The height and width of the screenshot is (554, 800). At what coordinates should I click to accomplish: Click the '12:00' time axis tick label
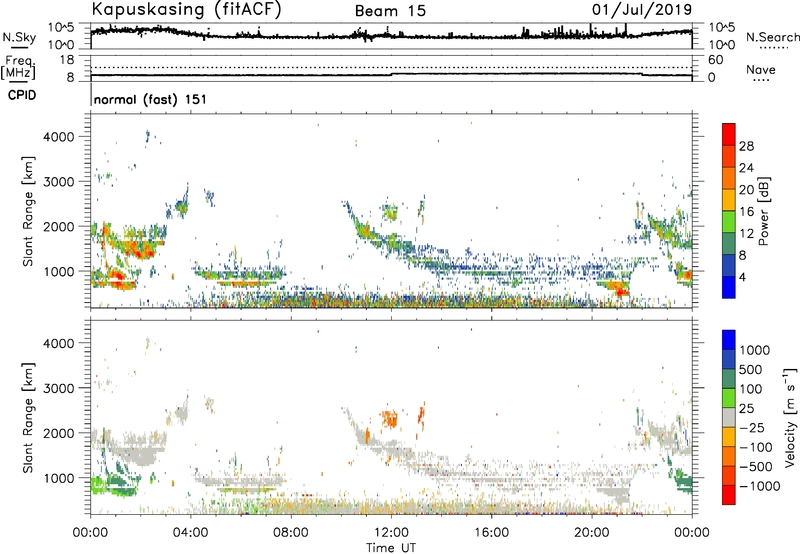tap(391, 533)
